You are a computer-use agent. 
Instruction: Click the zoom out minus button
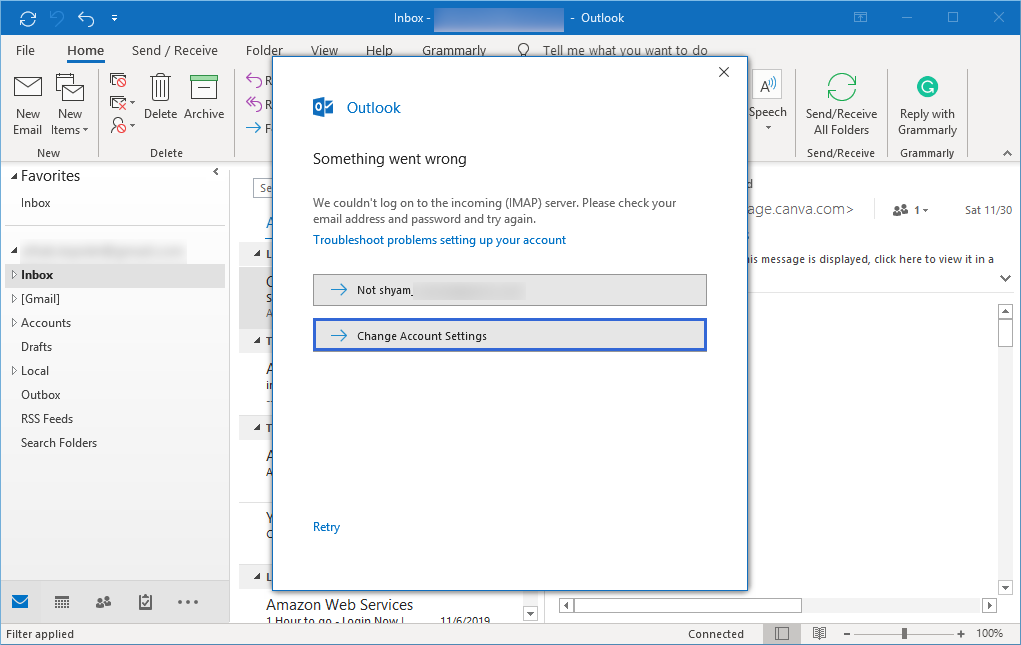pos(847,634)
